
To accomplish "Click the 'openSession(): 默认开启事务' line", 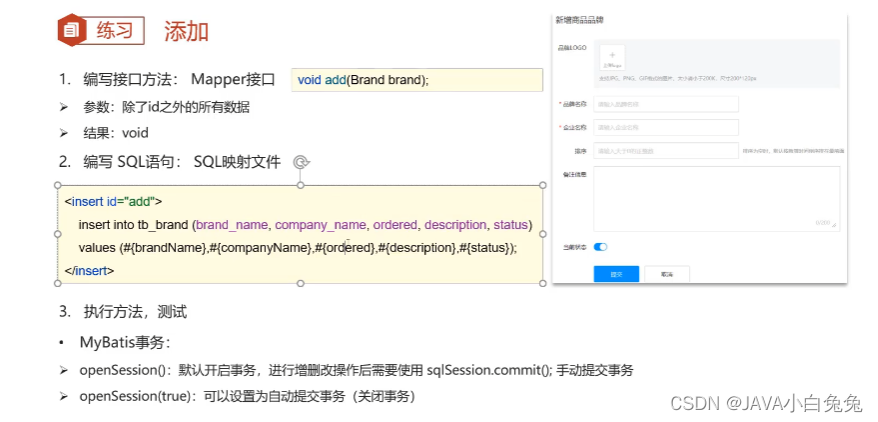I will [x=347, y=370].
